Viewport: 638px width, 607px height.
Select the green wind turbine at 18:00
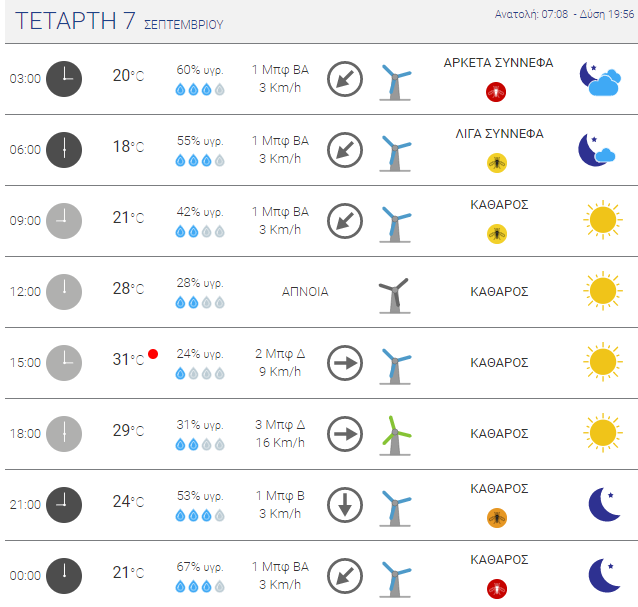click(x=395, y=435)
